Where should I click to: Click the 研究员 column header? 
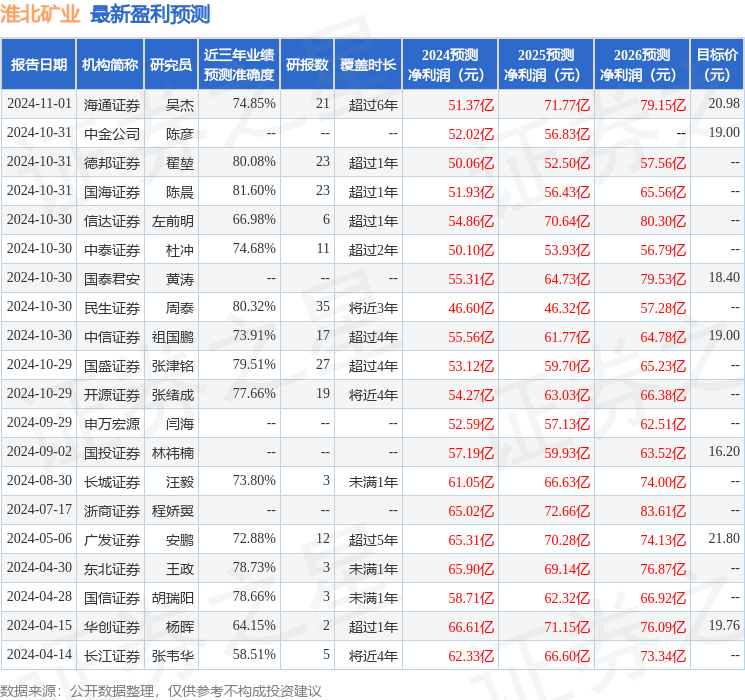click(x=171, y=64)
